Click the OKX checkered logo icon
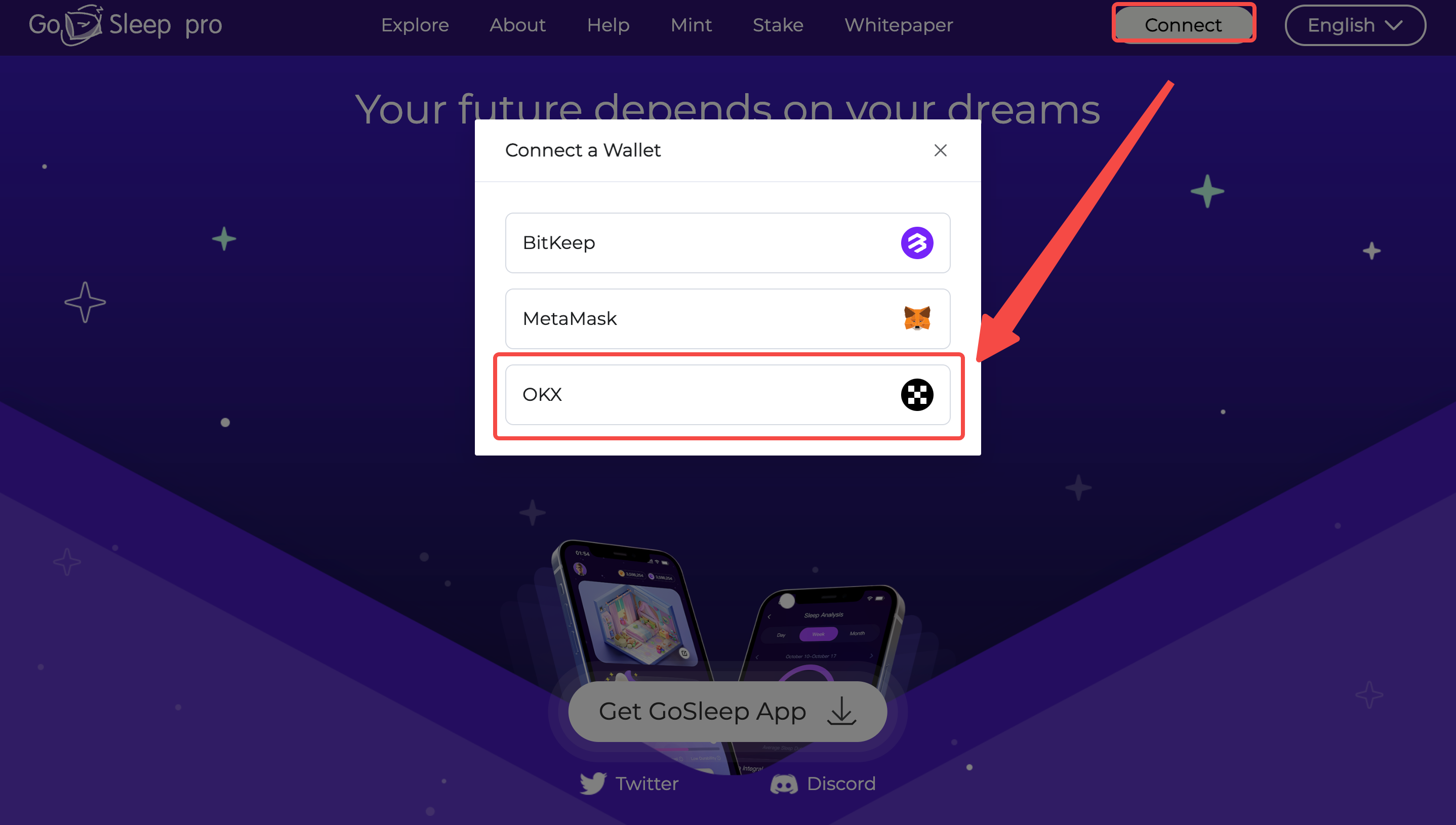Image resolution: width=1456 pixels, height=825 pixels. coord(917,394)
